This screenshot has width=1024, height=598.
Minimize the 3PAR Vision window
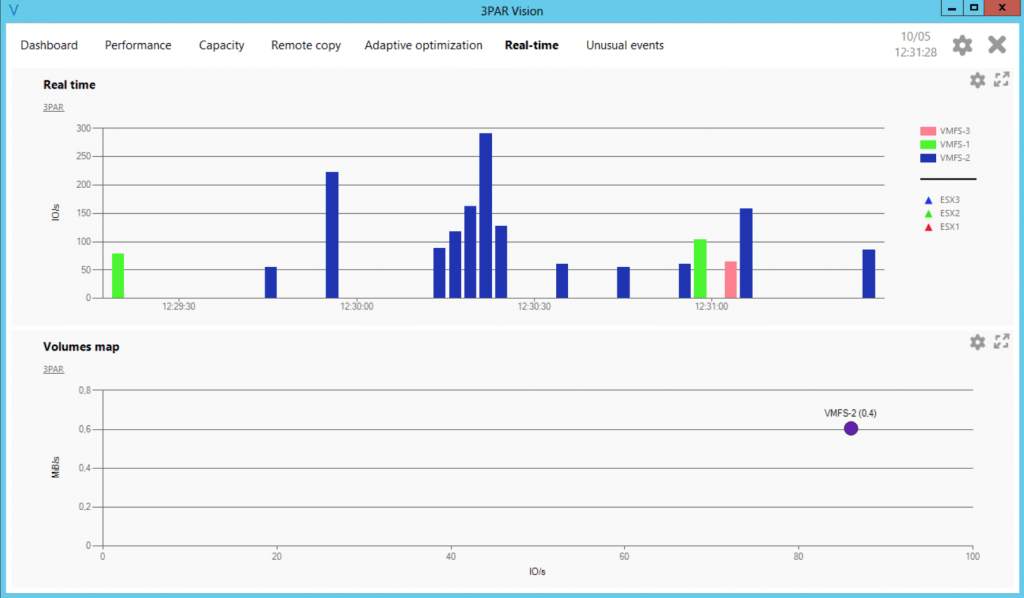(952, 8)
